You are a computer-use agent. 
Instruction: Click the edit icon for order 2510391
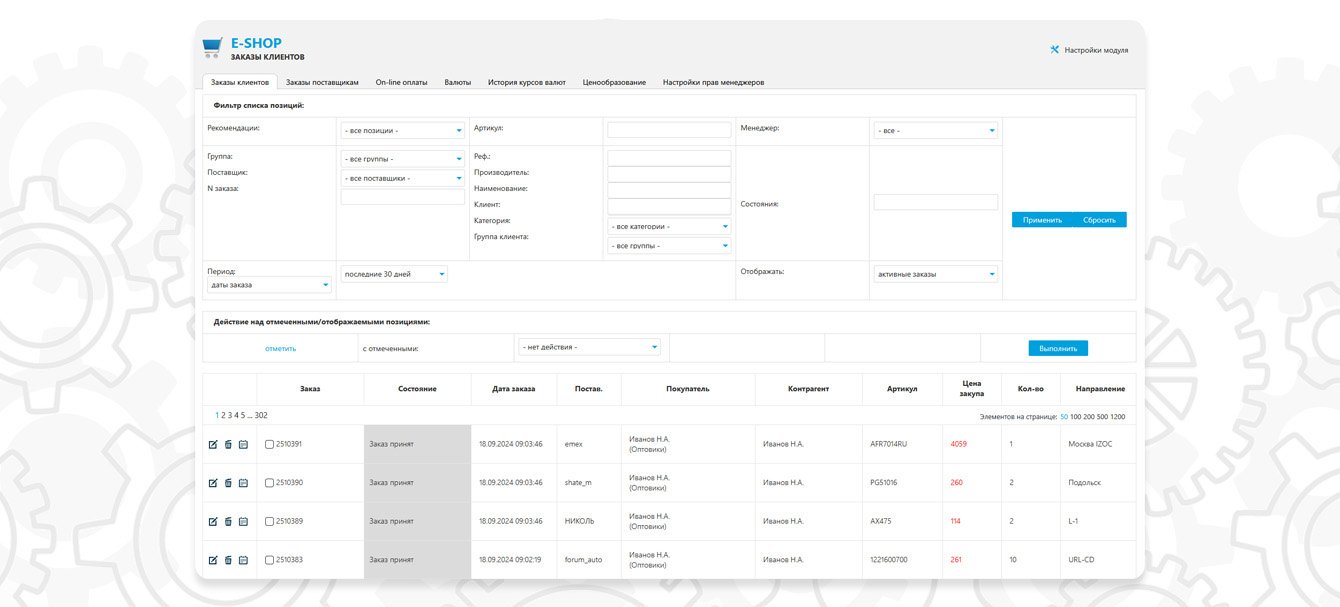(212, 444)
